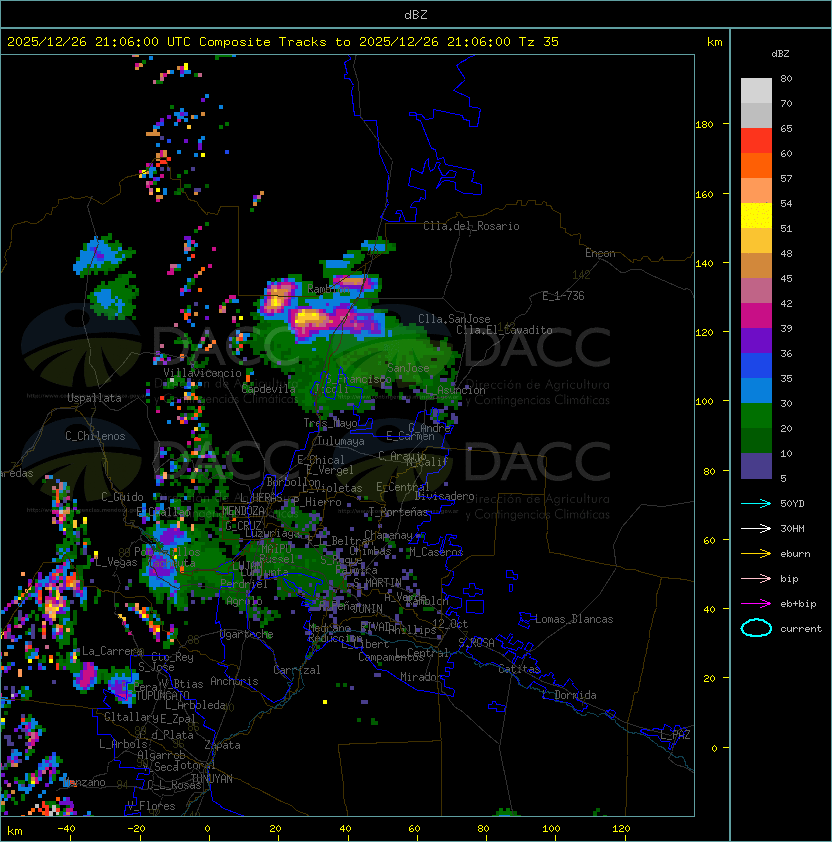832x842 pixels.
Task: Click the C_Guido place label
Action: pos(122,497)
